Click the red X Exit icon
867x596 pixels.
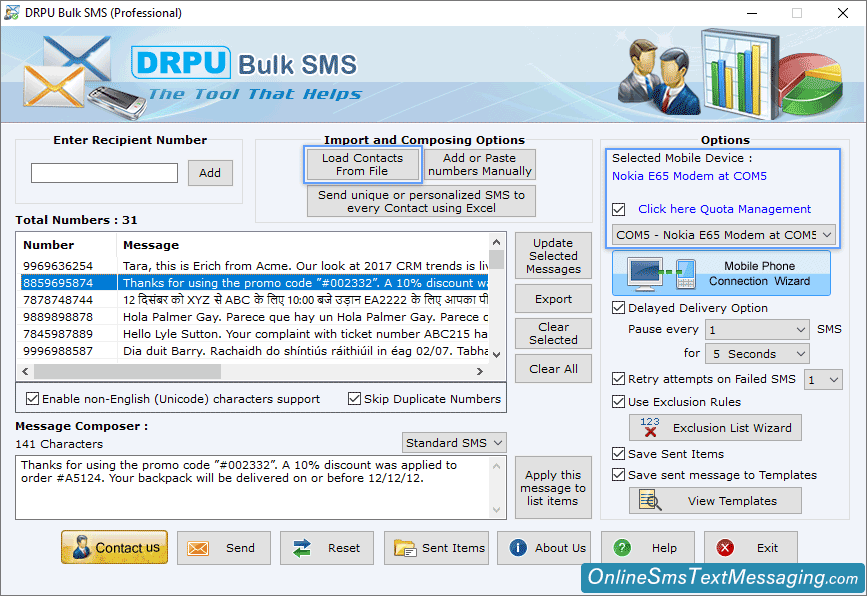(725, 548)
